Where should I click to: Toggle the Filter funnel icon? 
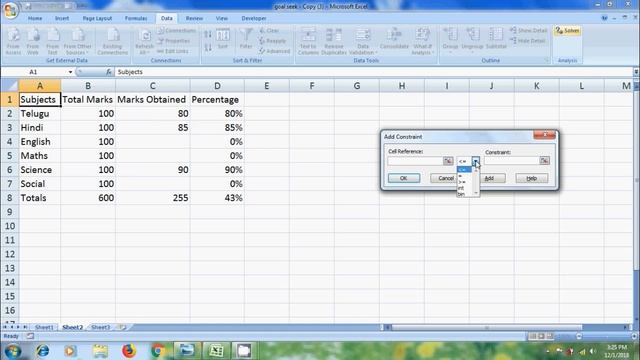coord(246,39)
